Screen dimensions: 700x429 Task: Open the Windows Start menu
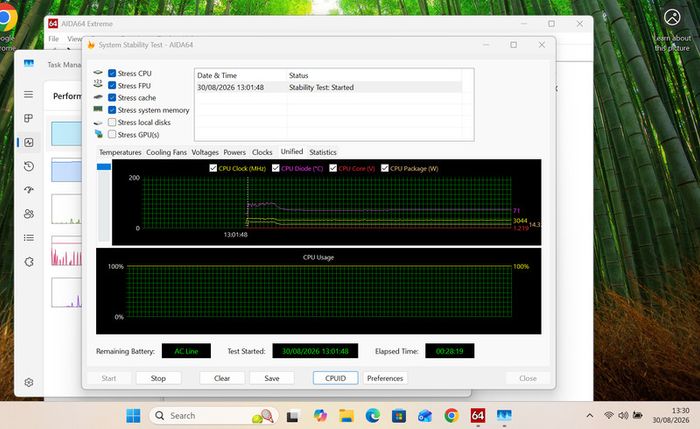(x=133, y=416)
